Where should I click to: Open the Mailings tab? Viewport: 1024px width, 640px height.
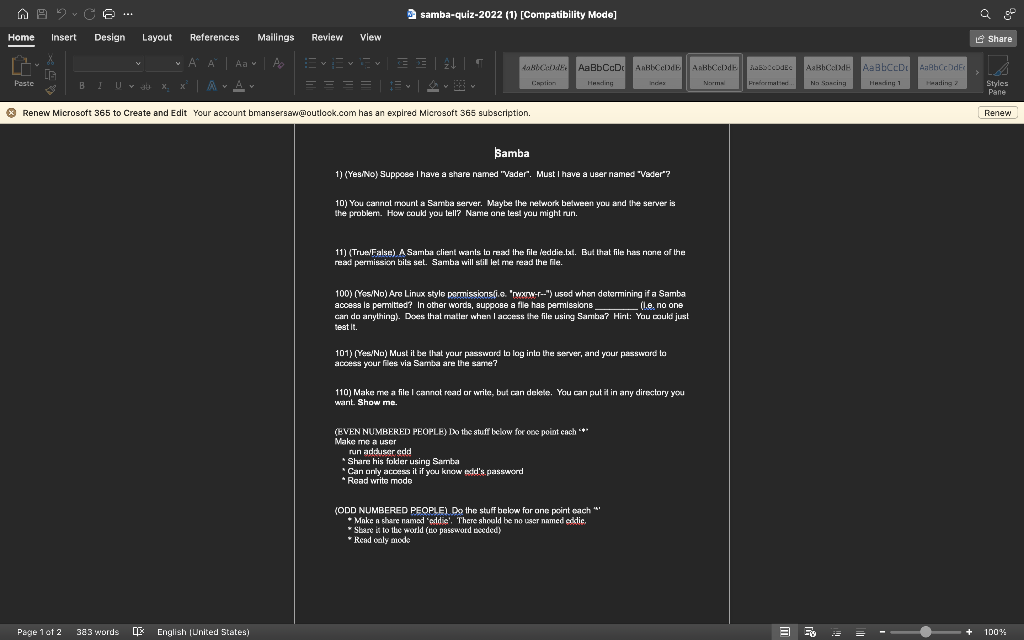pyautogui.click(x=275, y=36)
